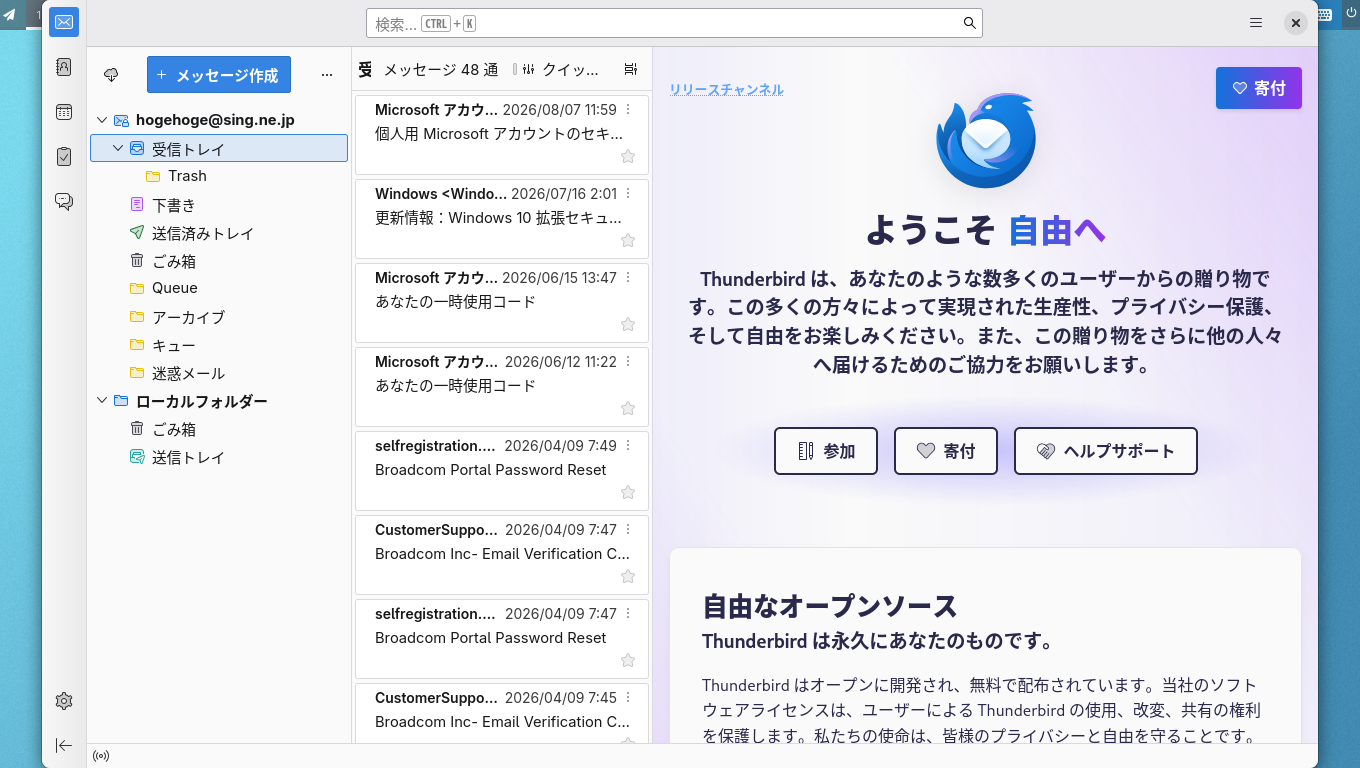Screen dimensions: 1360x768
Task: Star the 2026/06/15 one-time code message
Action: (628, 324)
